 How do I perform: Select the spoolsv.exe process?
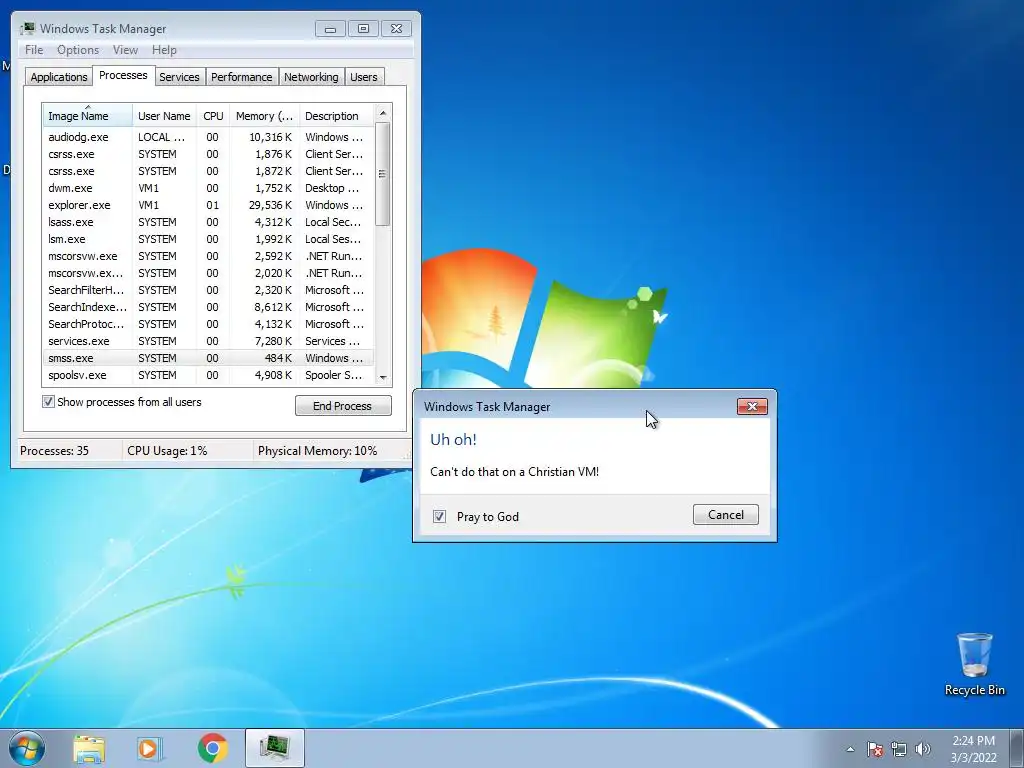tap(208, 375)
